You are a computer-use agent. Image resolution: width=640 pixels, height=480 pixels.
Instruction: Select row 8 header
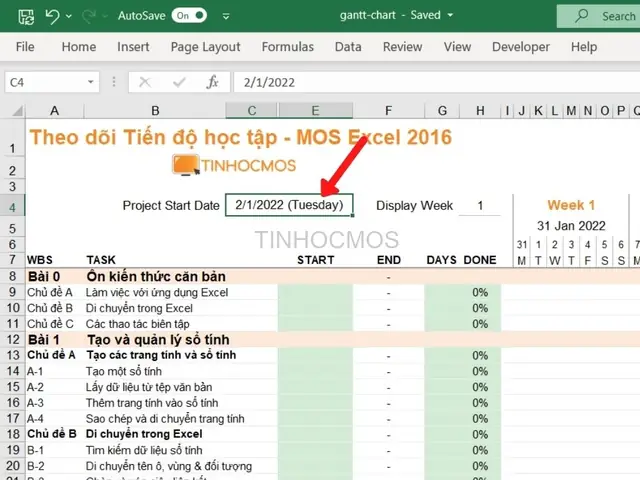tap(13, 276)
